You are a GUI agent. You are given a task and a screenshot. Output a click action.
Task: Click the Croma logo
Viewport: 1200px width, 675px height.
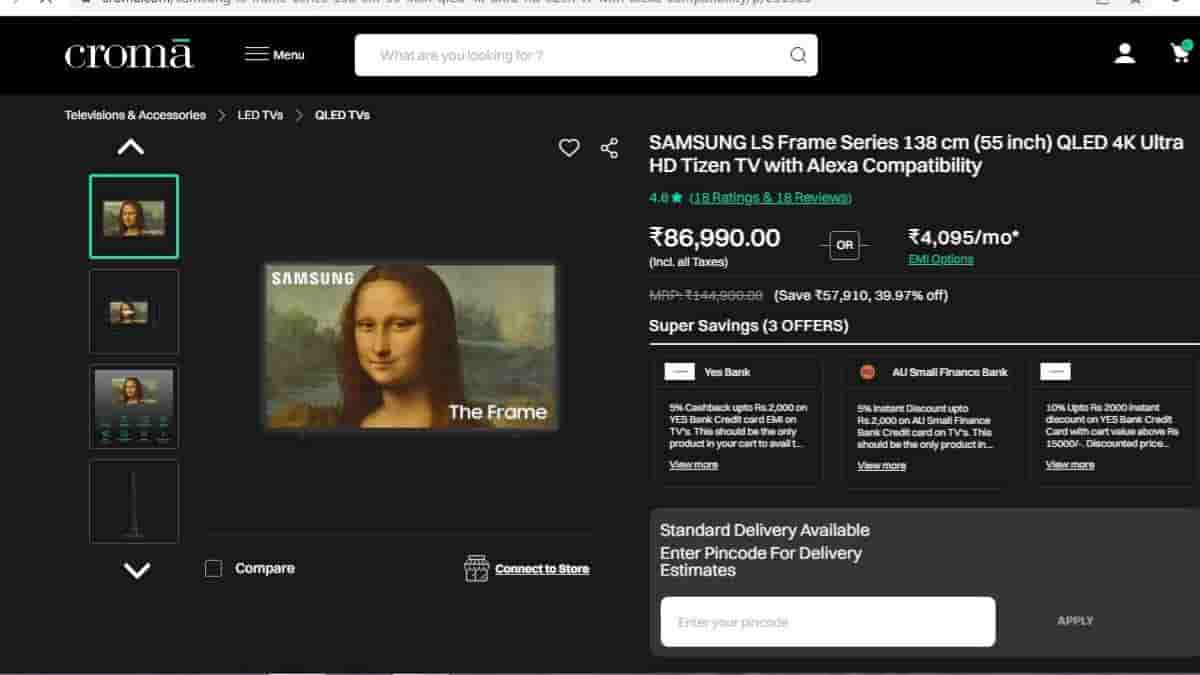(x=128, y=54)
